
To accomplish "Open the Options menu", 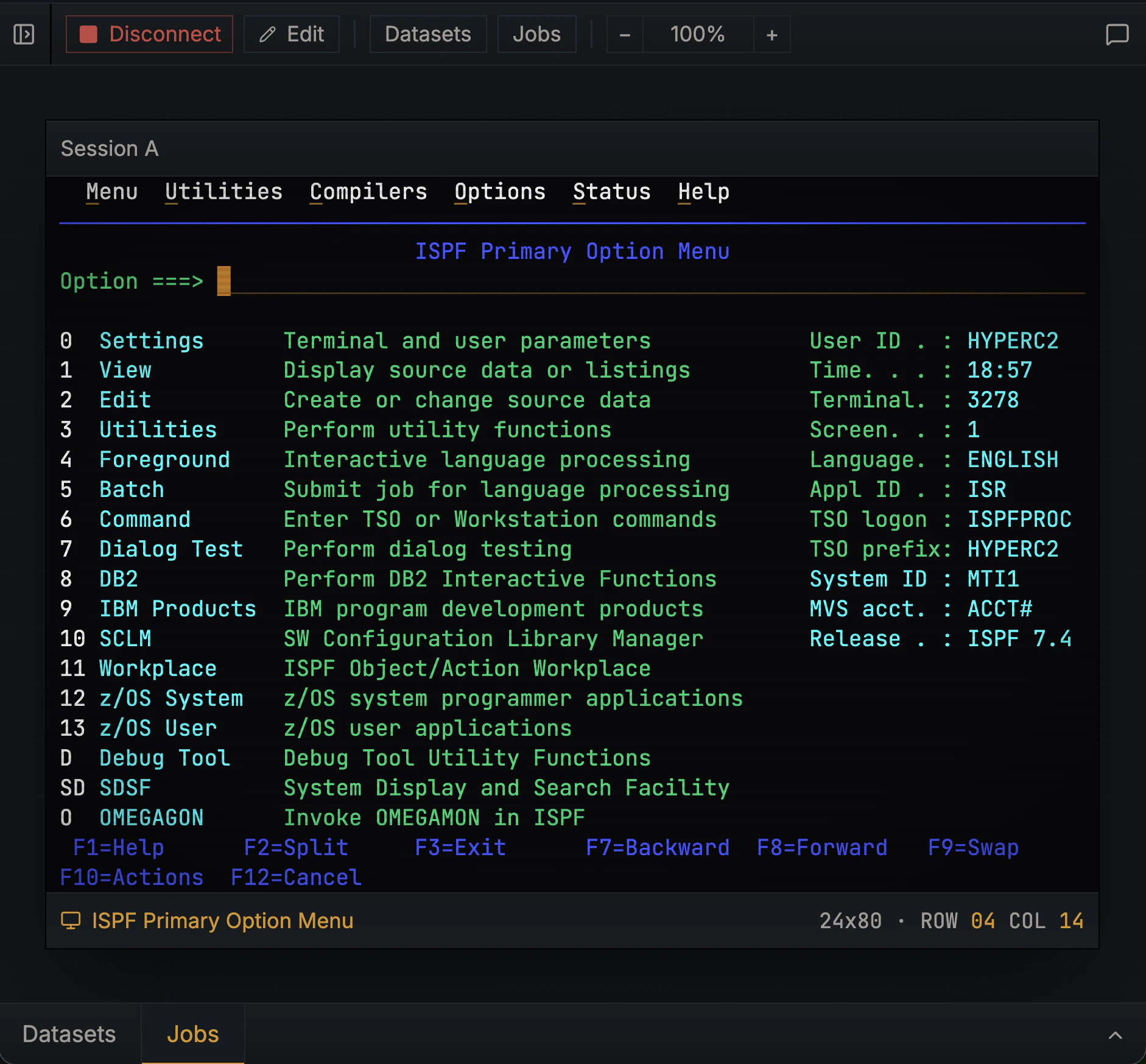I will pyautogui.click(x=500, y=192).
